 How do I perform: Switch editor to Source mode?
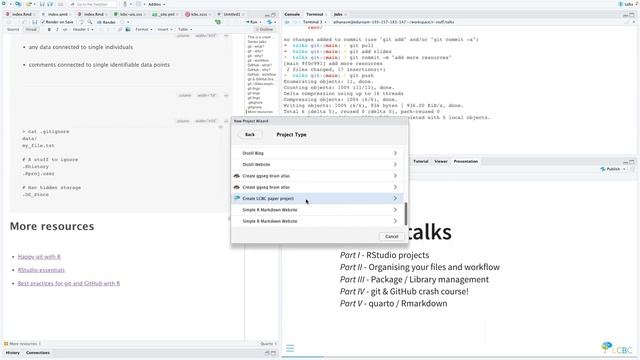click(13, 29)
